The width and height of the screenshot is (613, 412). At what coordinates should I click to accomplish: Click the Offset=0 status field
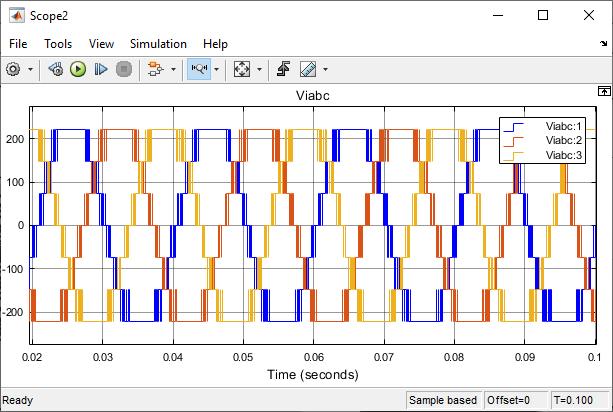(515, 400)
